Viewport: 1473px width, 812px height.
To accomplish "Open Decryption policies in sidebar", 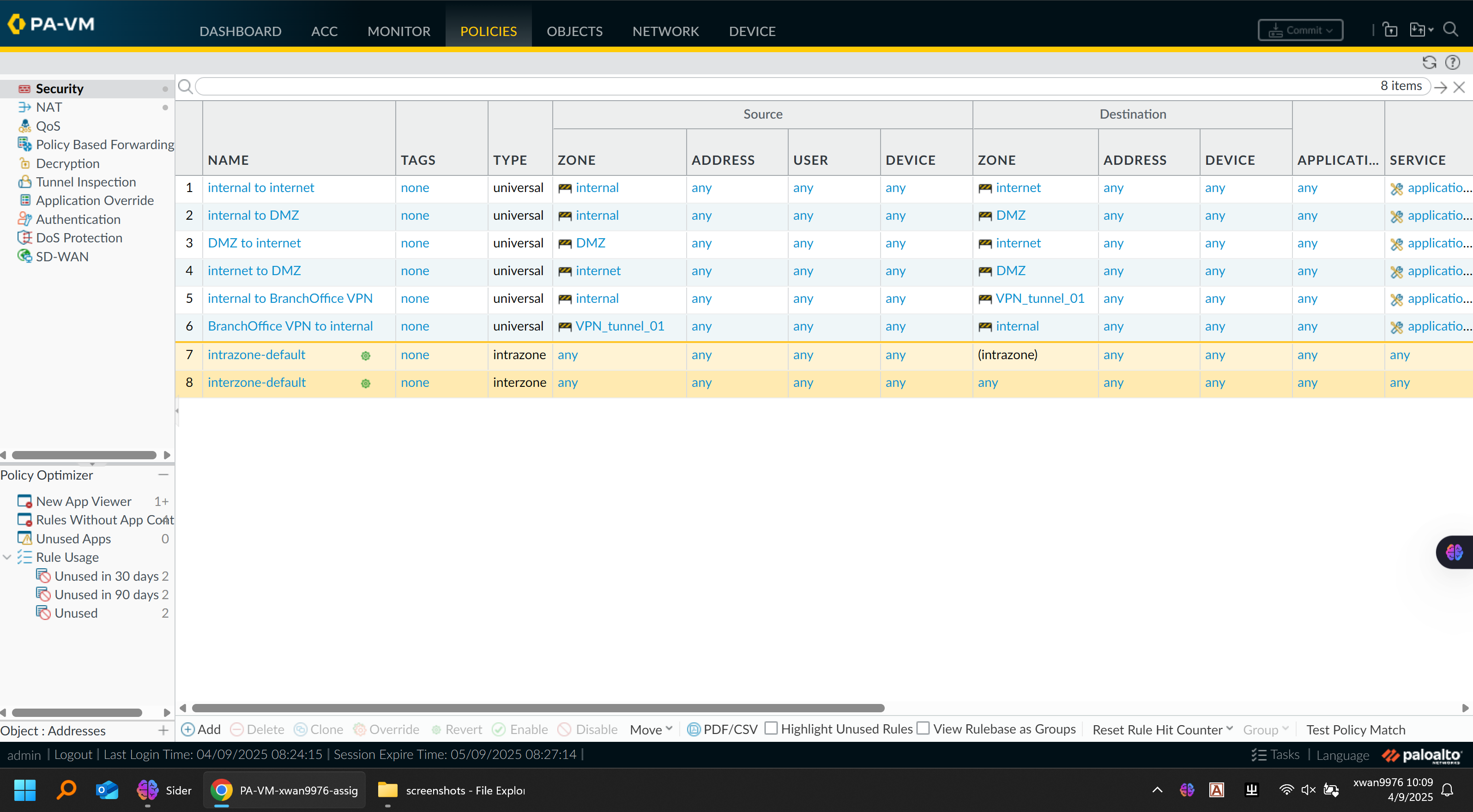I will click(x=67, y=163).
